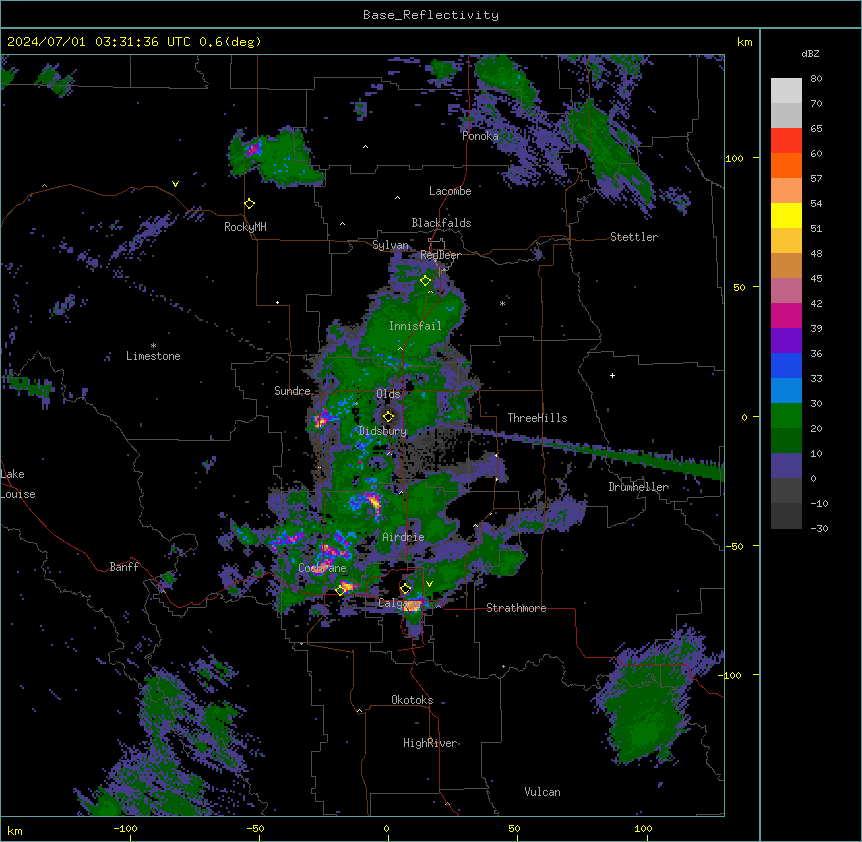Image resolution: width=862 pixels, height=842 pixels.
Task: Click the -100 tick on bottom axis
Action: [x=125, y=828]
